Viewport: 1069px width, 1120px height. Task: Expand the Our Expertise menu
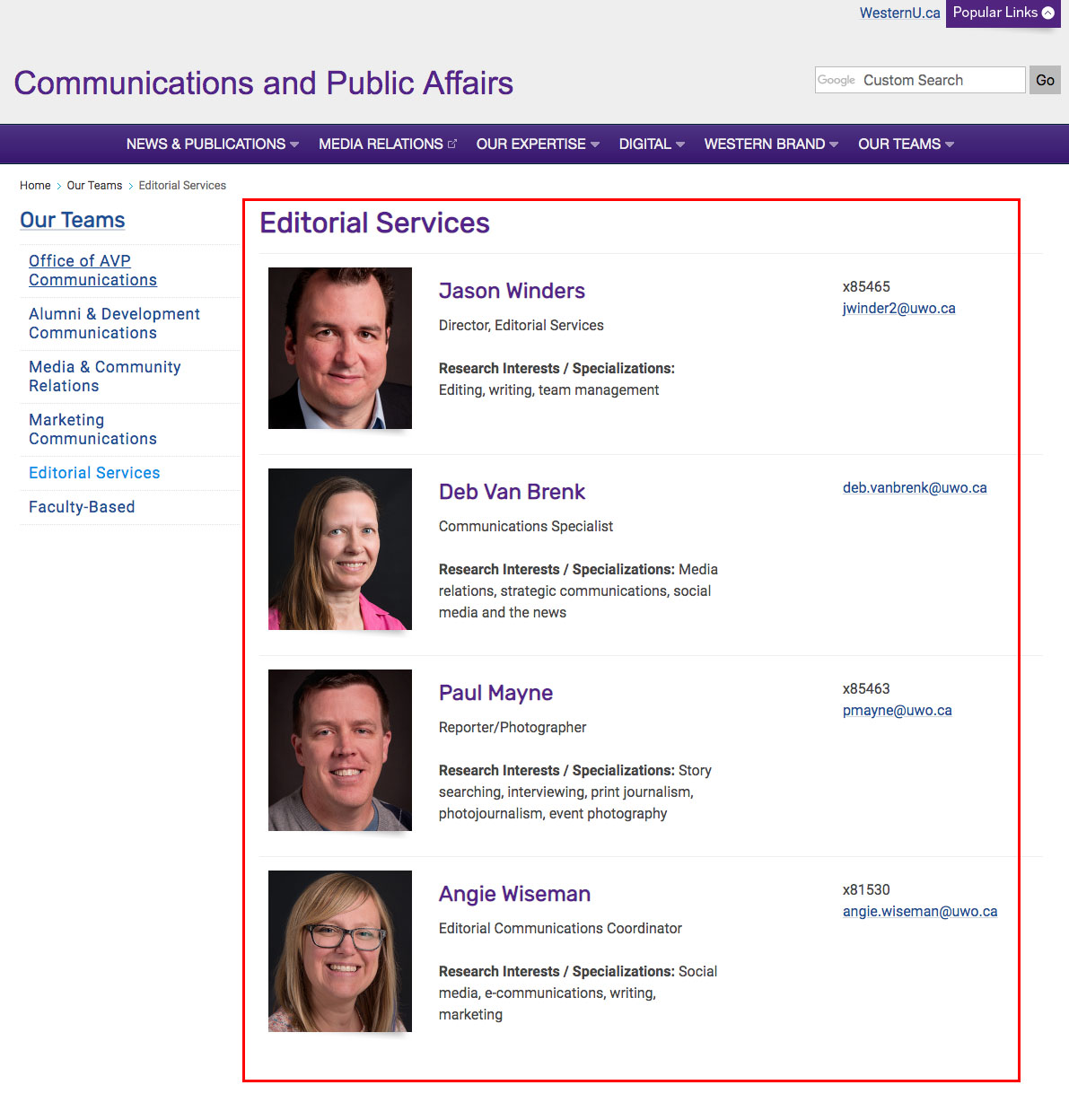point(537,144)
